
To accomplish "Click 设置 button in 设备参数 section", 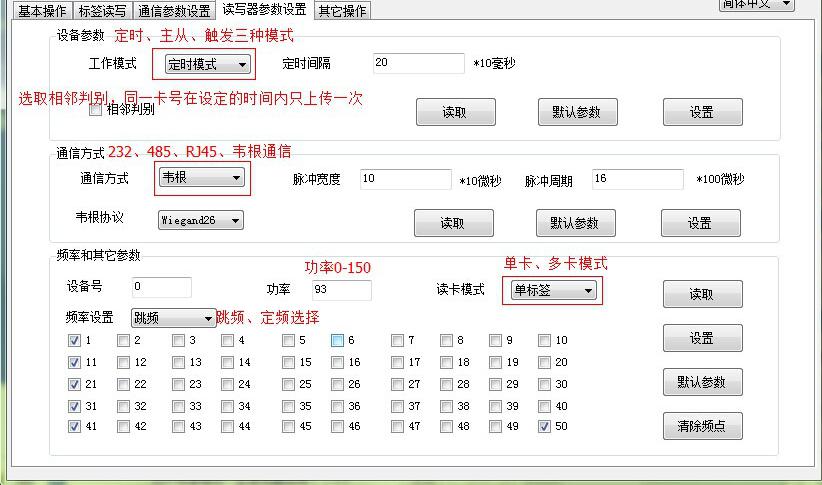I will coord(702,112).
